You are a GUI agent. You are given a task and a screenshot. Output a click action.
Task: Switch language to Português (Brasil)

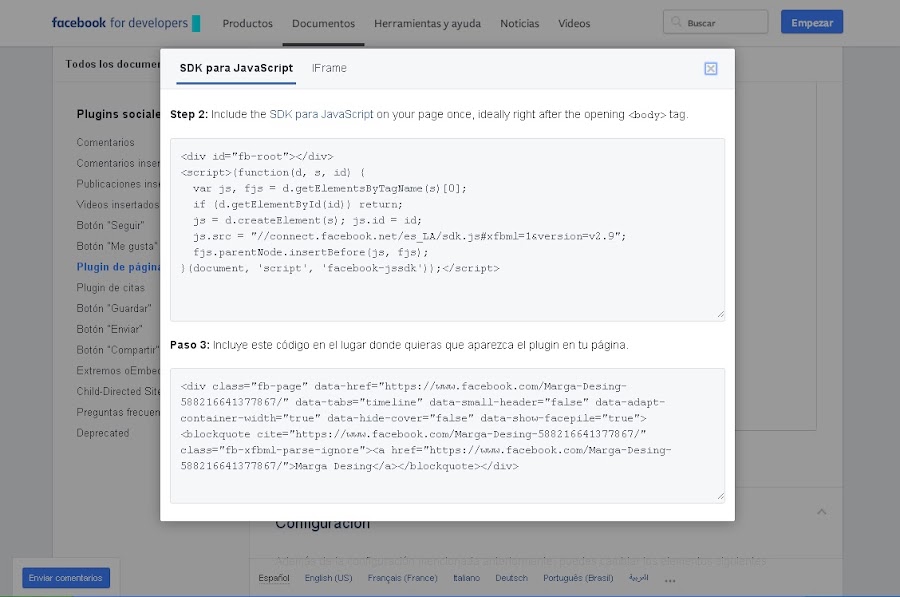pyautogui.click(x=578, y=578)
